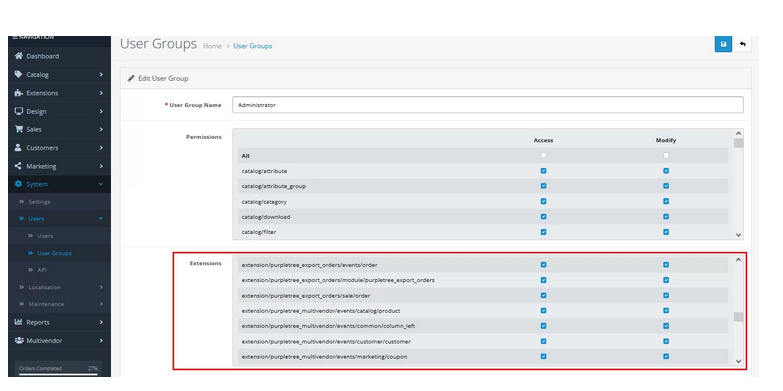This screenshot has width=783, height=391.
Task: Click the Extensions list scrollbar thumb
Action: pyautogui.click(x=738, y=317)
